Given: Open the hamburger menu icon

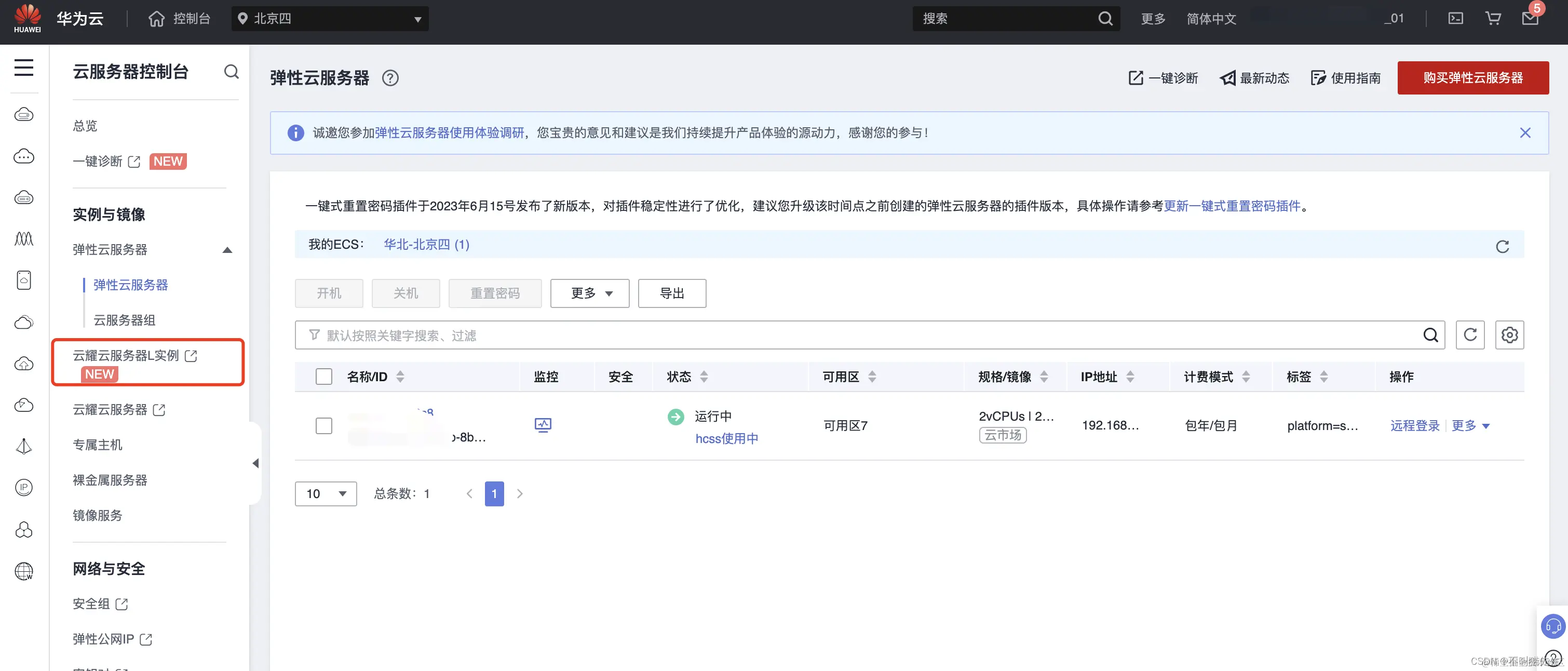Looking at the screenshot, I should (x=24, y=67).
